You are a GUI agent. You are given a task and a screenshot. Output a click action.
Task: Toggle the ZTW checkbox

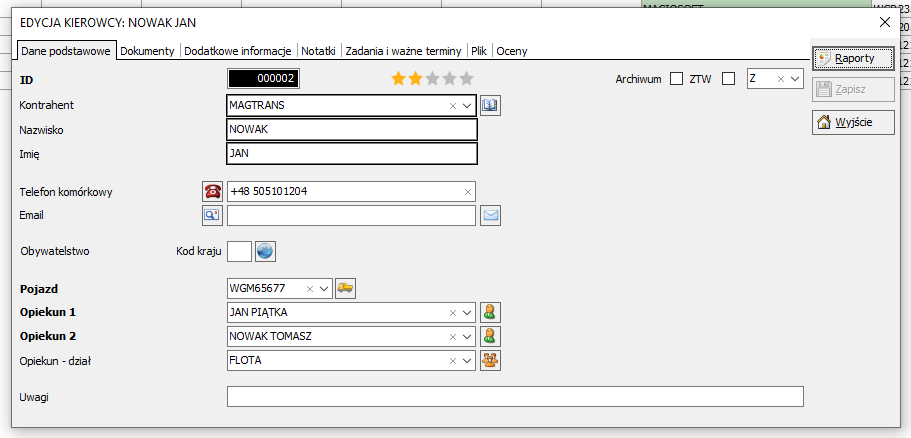(x=728, y=79)
